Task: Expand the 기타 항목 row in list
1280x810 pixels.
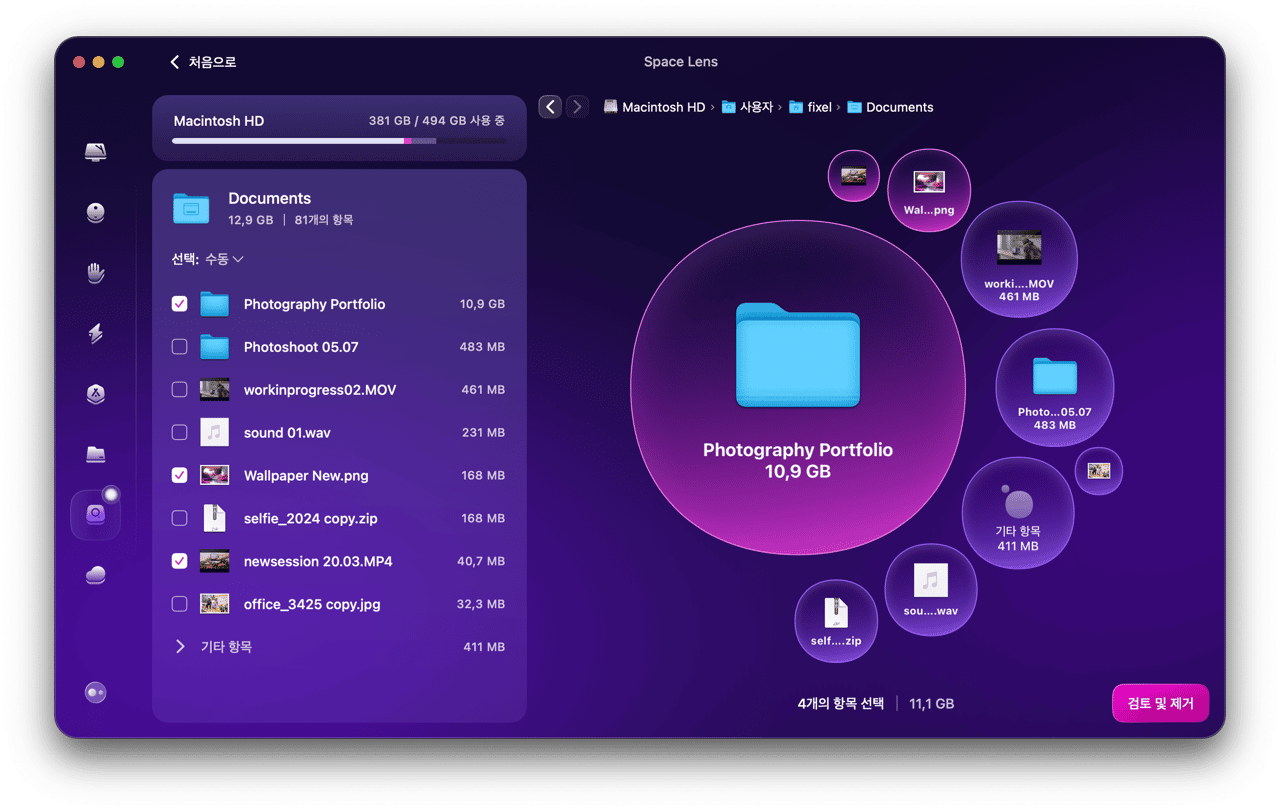Action: pyautogui.click(x=180, y=647)
